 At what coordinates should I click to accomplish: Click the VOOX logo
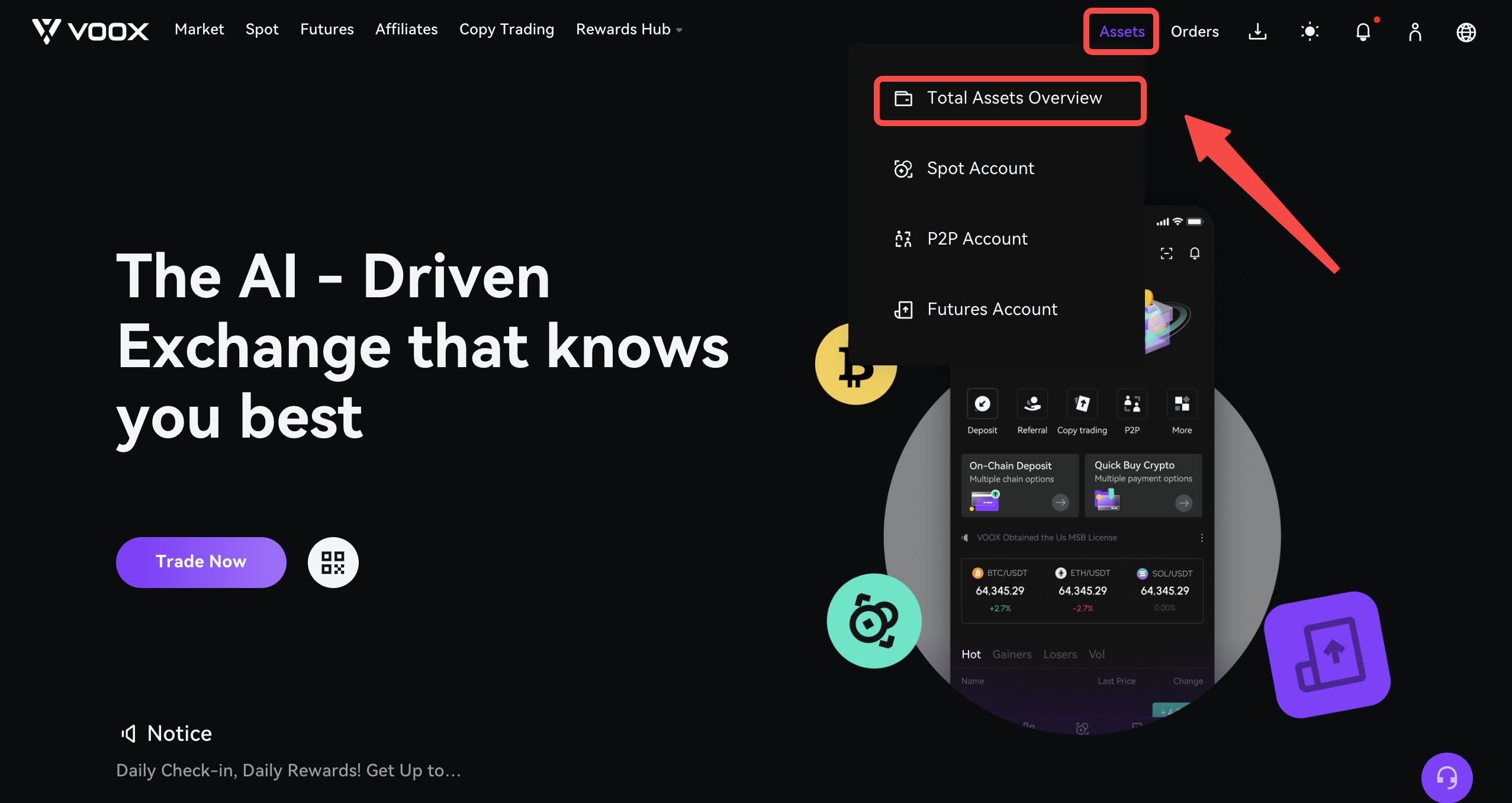pyautogui.click(x=90, y=31)
